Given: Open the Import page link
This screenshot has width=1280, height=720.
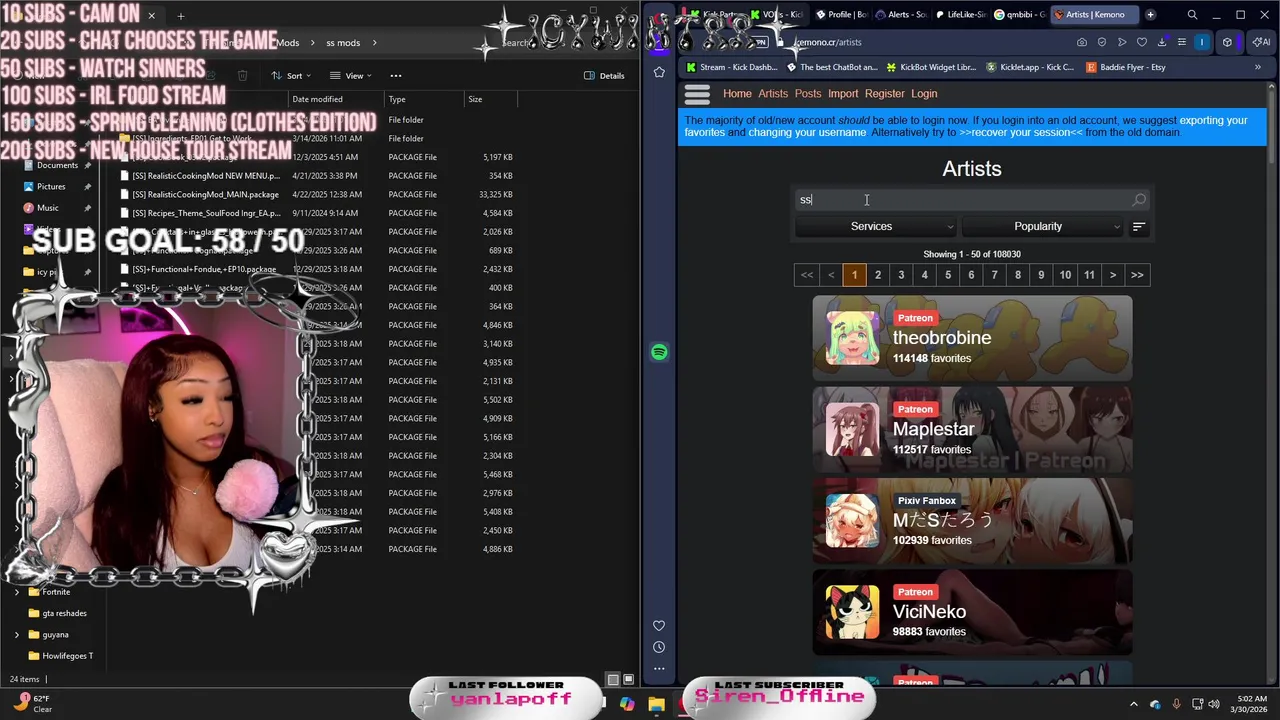Looking at the screenshot, I should tap(843, 94).
